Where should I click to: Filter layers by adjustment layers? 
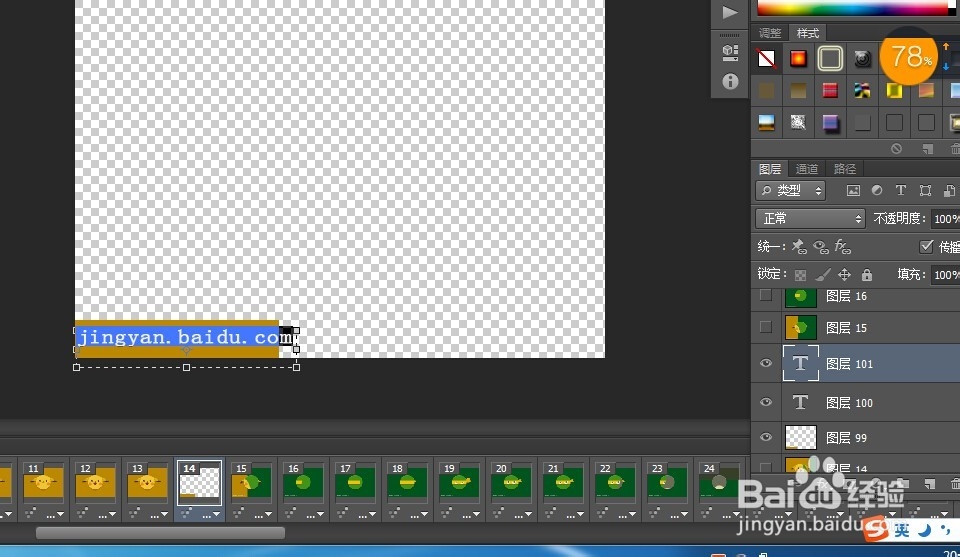tap(877, 191)
